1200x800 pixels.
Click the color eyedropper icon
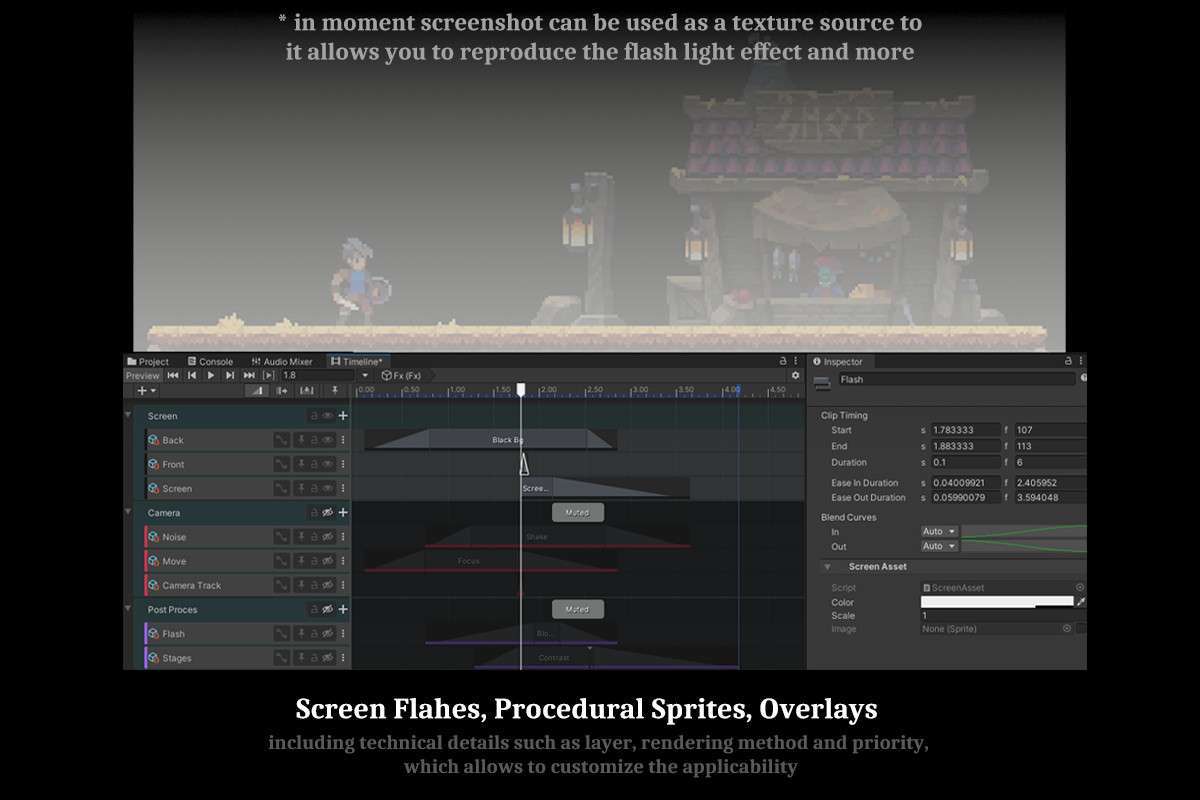point(1081,602)
